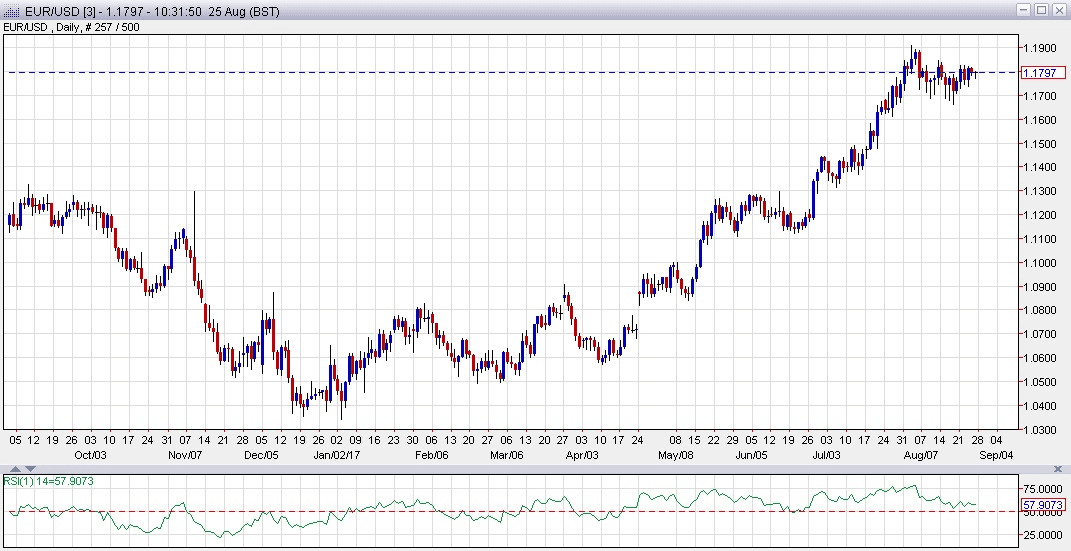
Task: Close the EUR/USD chart window
Action: [x=1058, y=10]
